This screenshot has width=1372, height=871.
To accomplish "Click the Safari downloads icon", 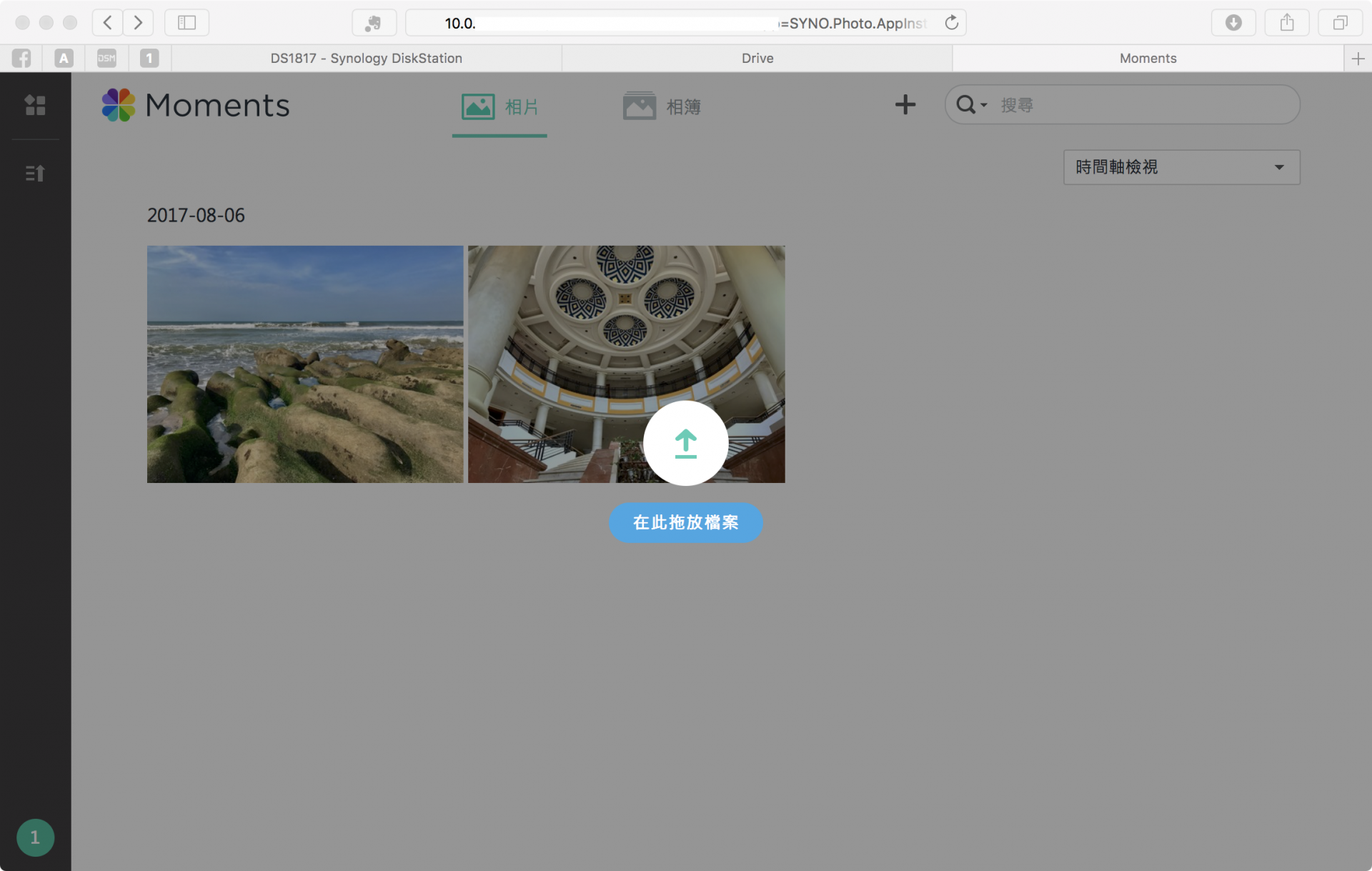I will [x=1233, y=23].
